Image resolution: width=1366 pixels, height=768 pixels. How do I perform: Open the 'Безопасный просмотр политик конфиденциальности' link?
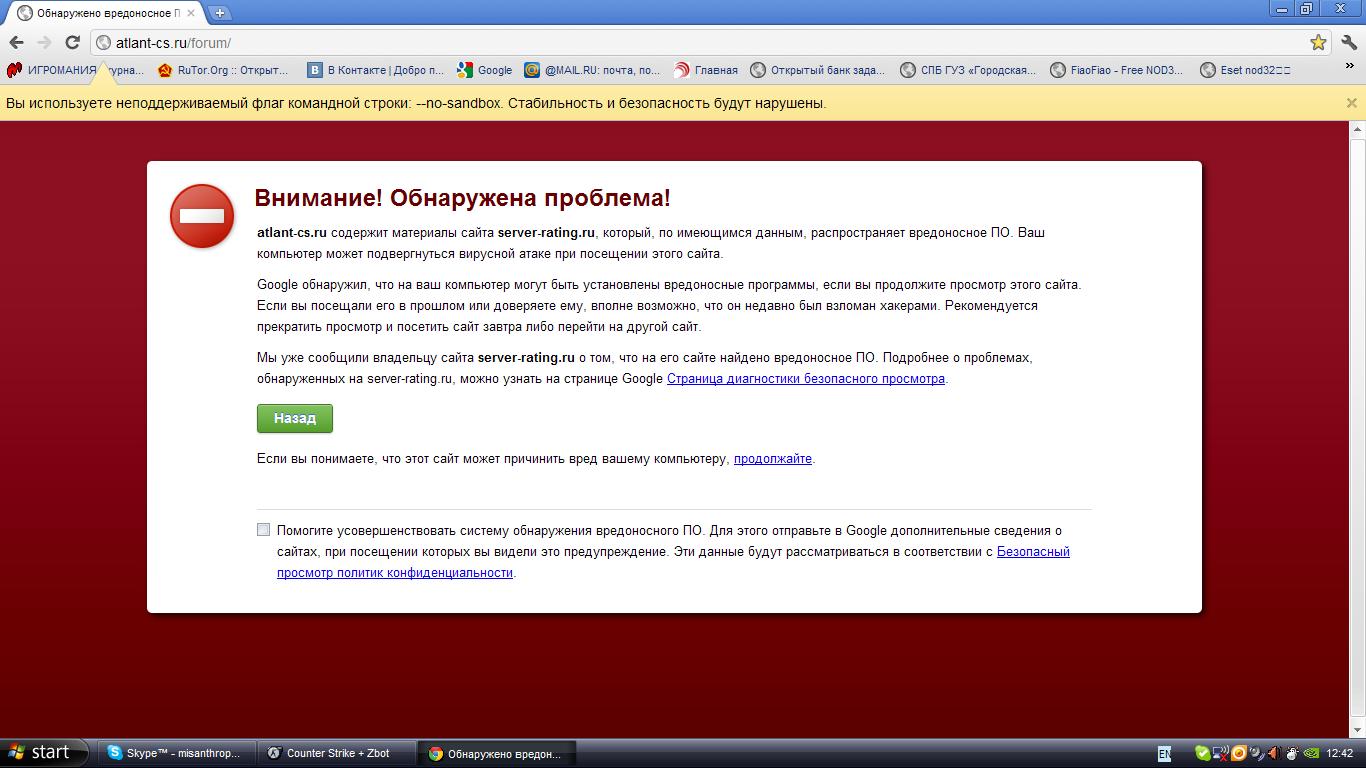673,562
